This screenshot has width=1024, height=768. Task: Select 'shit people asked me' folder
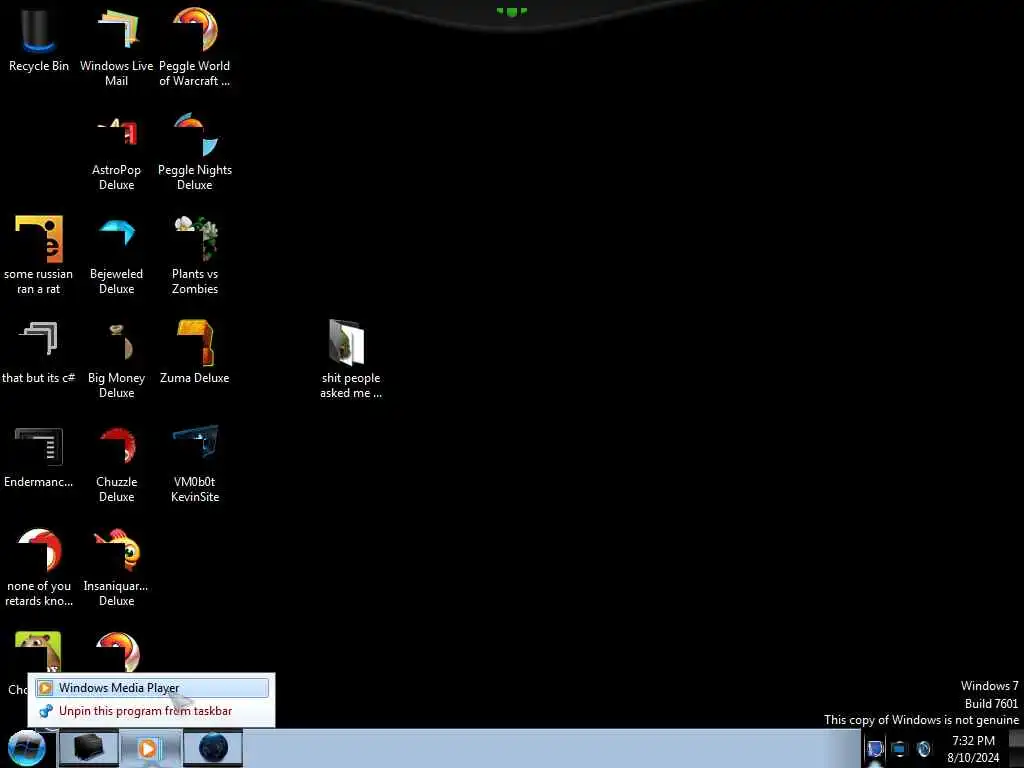[x=351, y=359]
